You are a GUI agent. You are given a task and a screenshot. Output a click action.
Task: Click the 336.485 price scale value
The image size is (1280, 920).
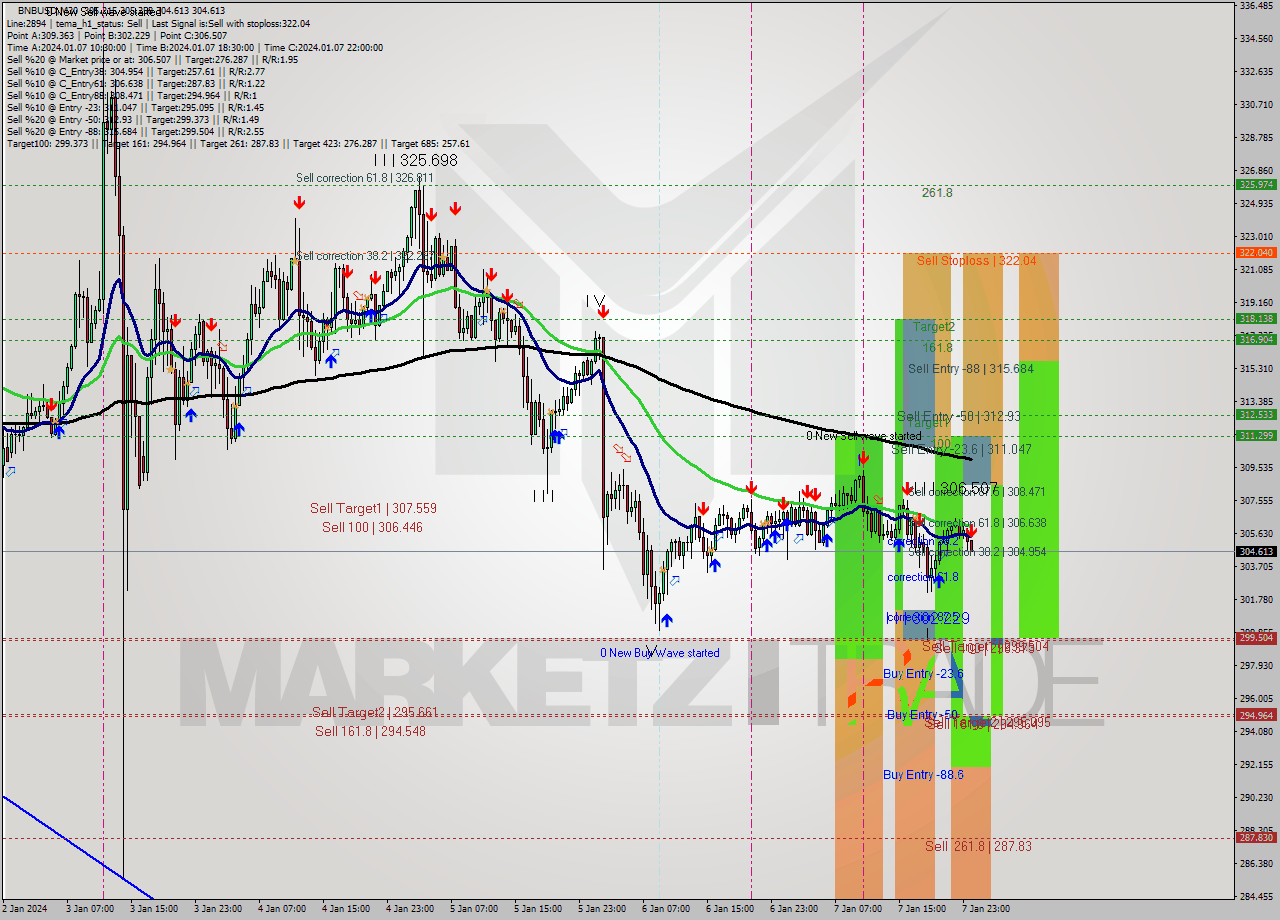click(1255, 6)
